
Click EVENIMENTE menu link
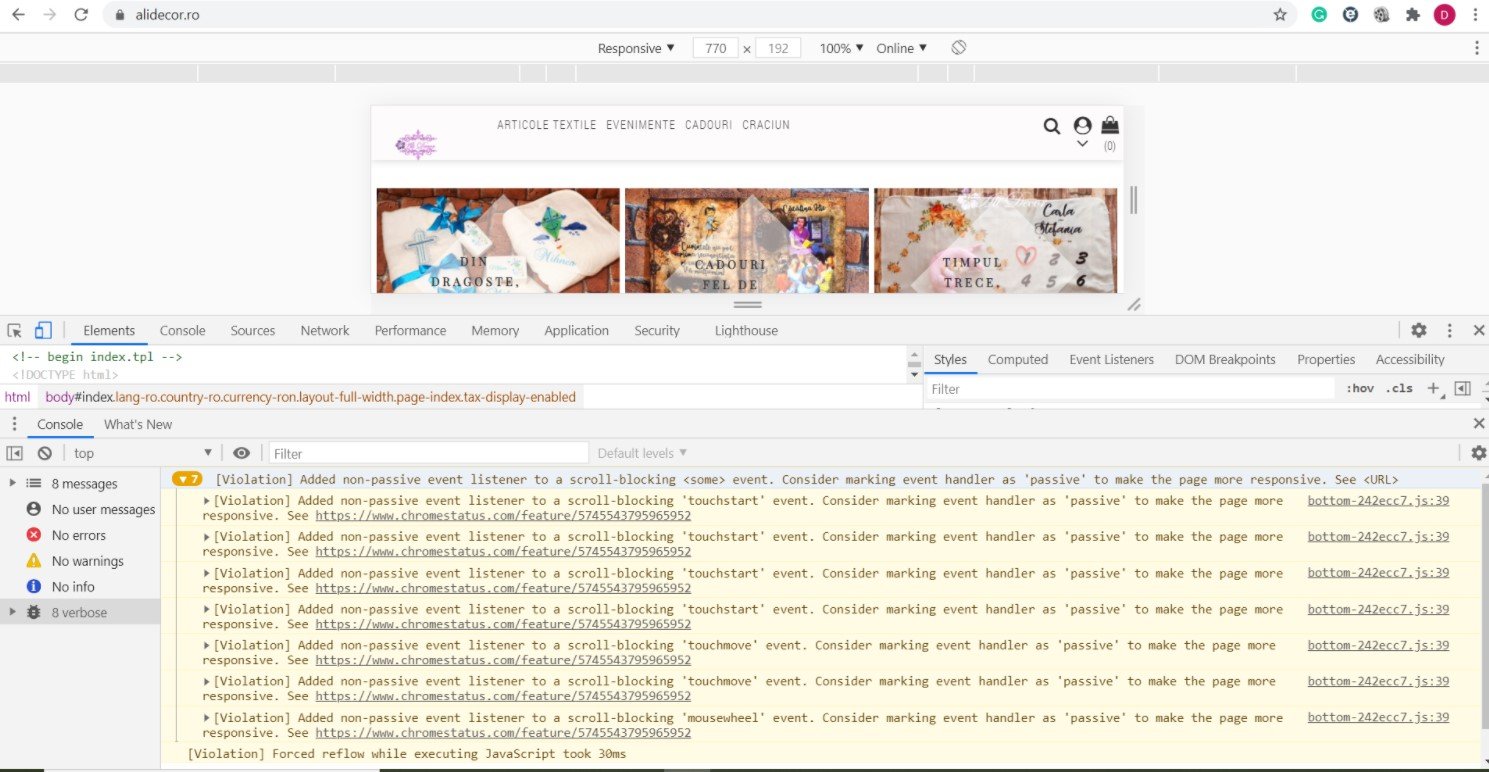641,125
